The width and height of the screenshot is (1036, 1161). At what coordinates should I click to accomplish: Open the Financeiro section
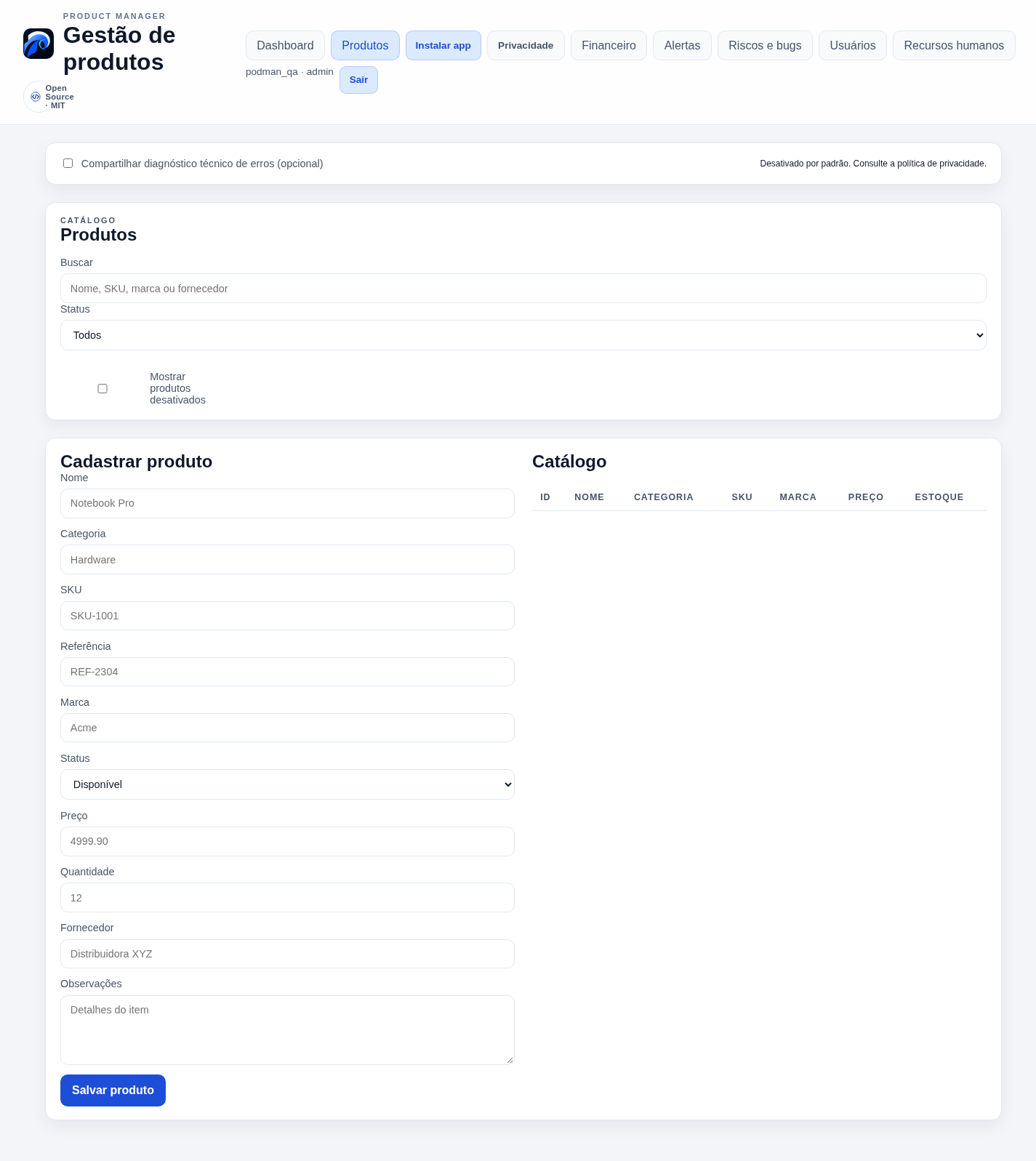point(609,45)
